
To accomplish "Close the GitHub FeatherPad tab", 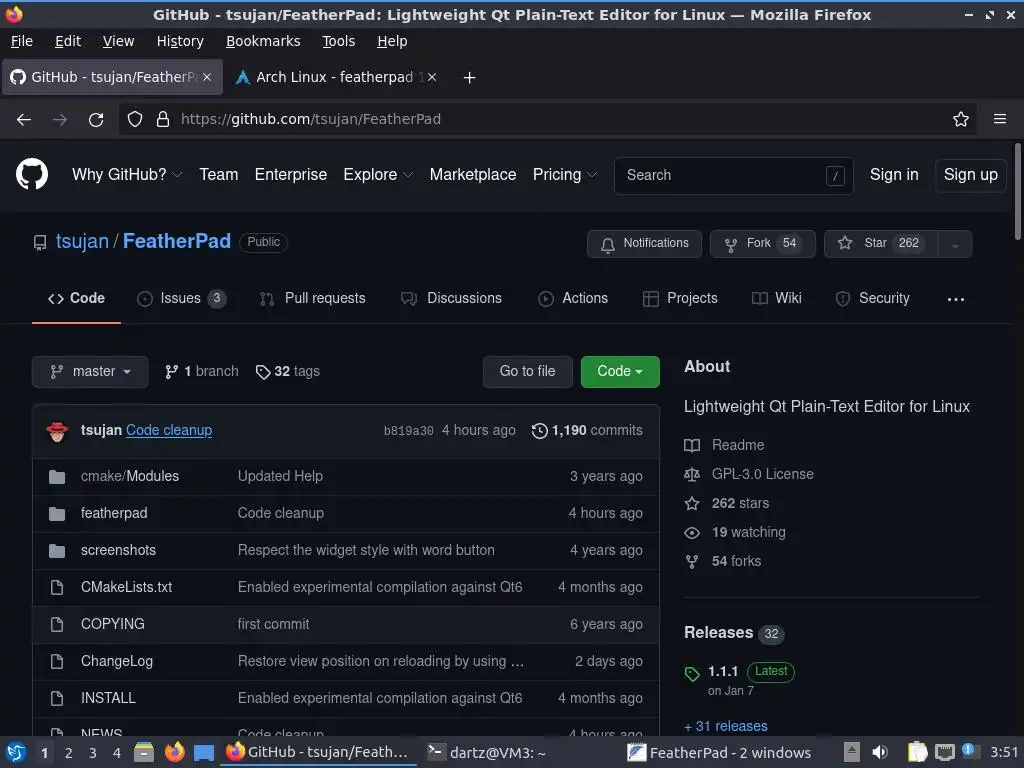I will pyautogui.click(x=206, y=77).
